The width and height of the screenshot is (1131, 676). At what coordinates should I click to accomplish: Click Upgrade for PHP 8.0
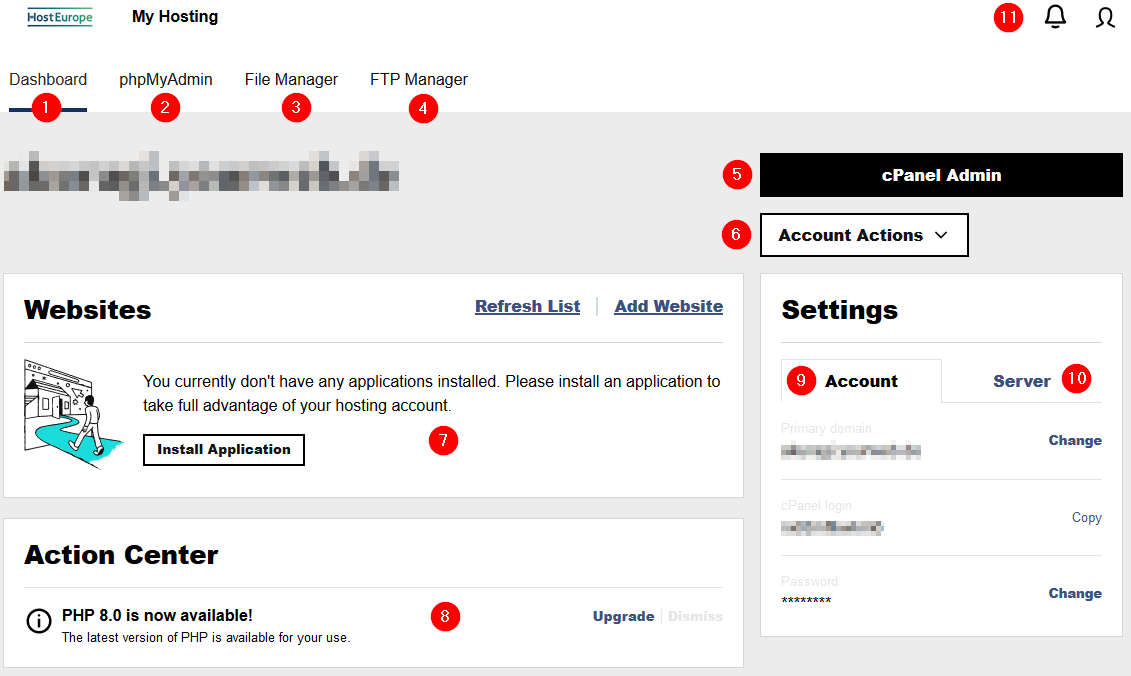click(623, 616)
